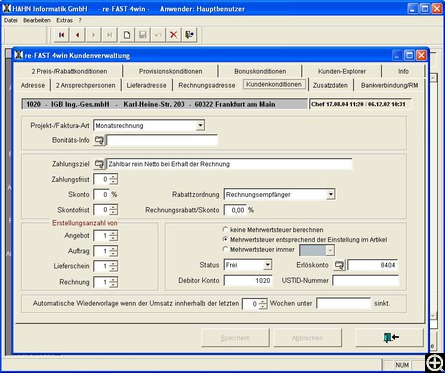Adjust Auftrag count spinner
The image size is (445, 373).
(114, 251)
